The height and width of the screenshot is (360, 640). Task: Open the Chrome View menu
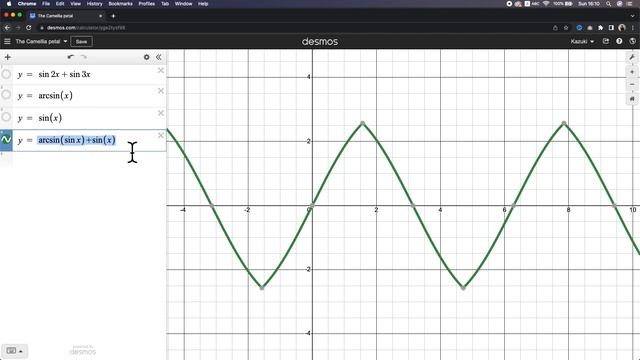point(76,4)
